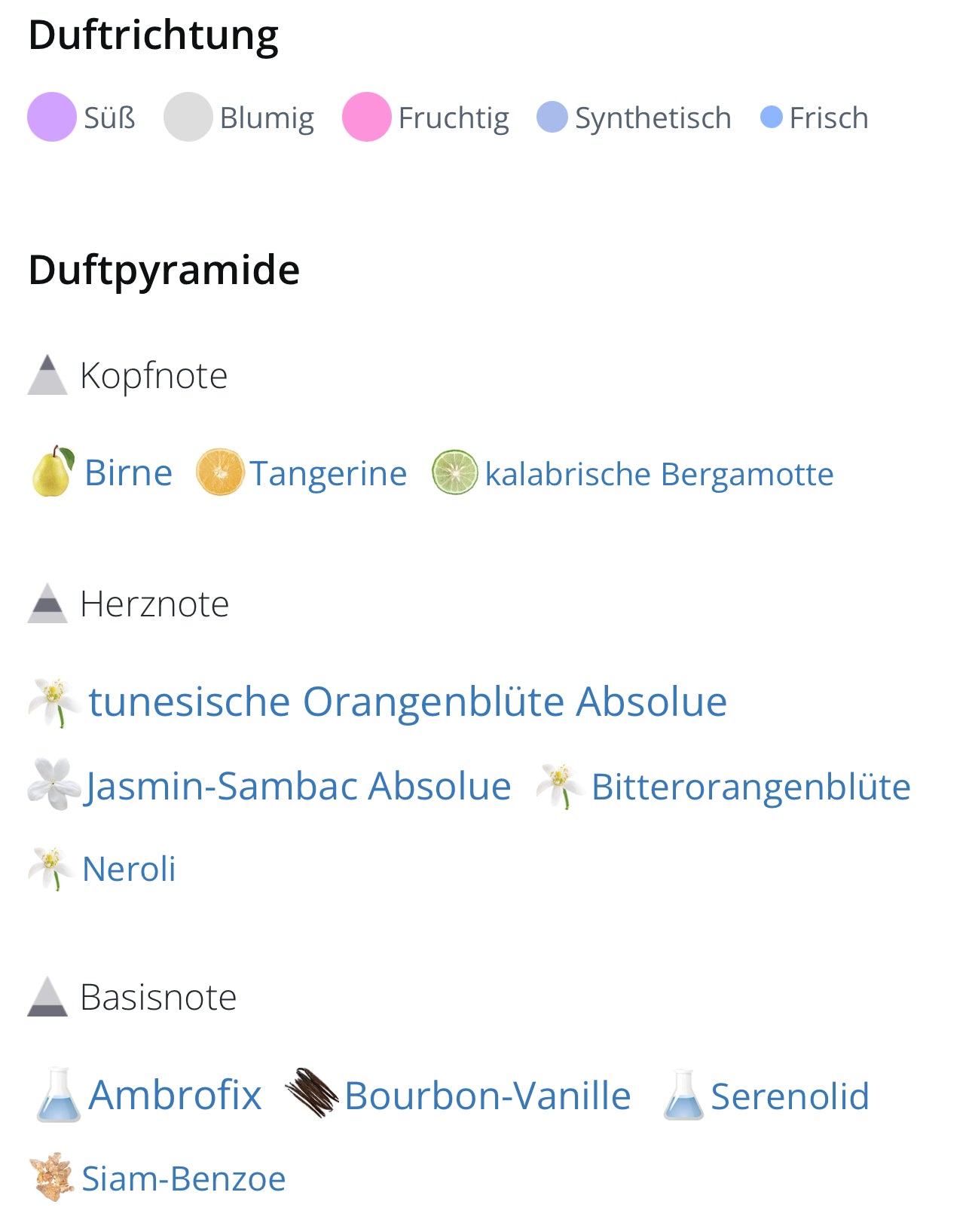Open the kalabrische Bergamotte note link

[x=659, y=474]
